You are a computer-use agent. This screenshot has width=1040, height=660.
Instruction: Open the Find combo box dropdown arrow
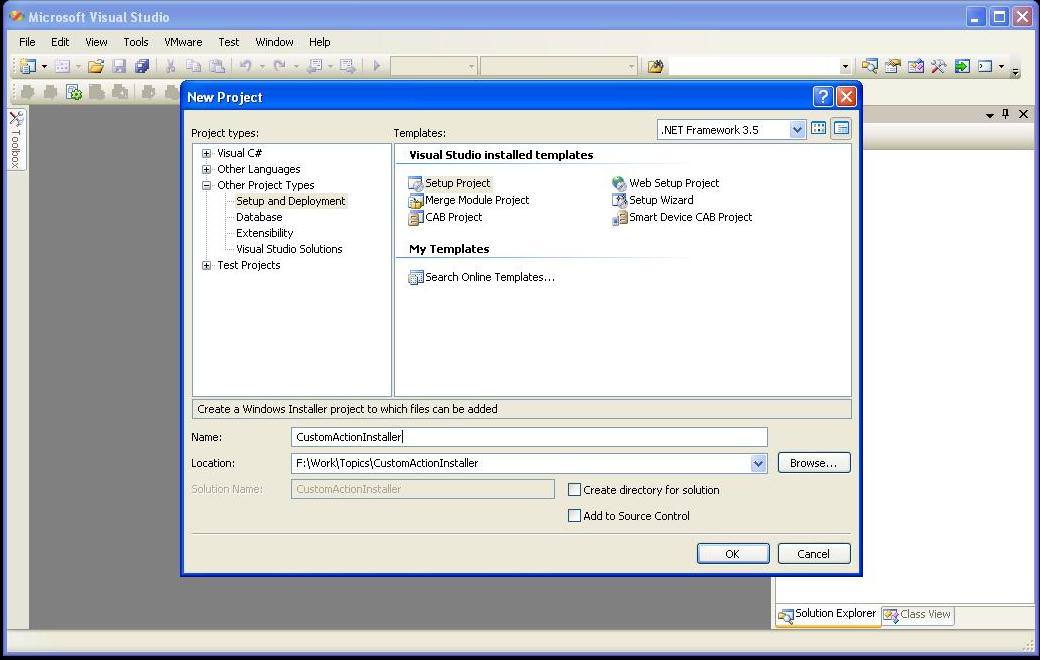(844, 66)
